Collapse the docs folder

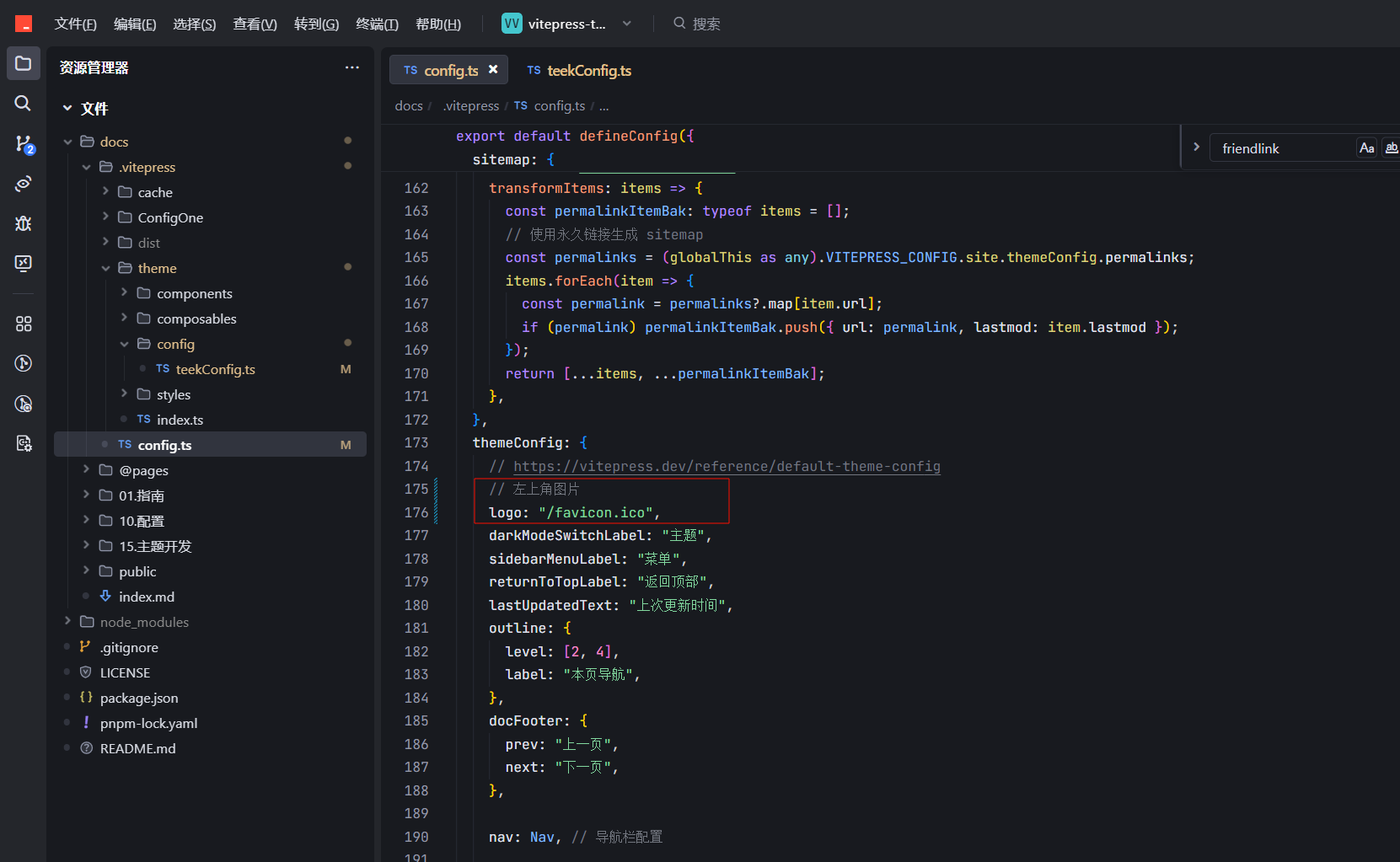coord(67,142)
